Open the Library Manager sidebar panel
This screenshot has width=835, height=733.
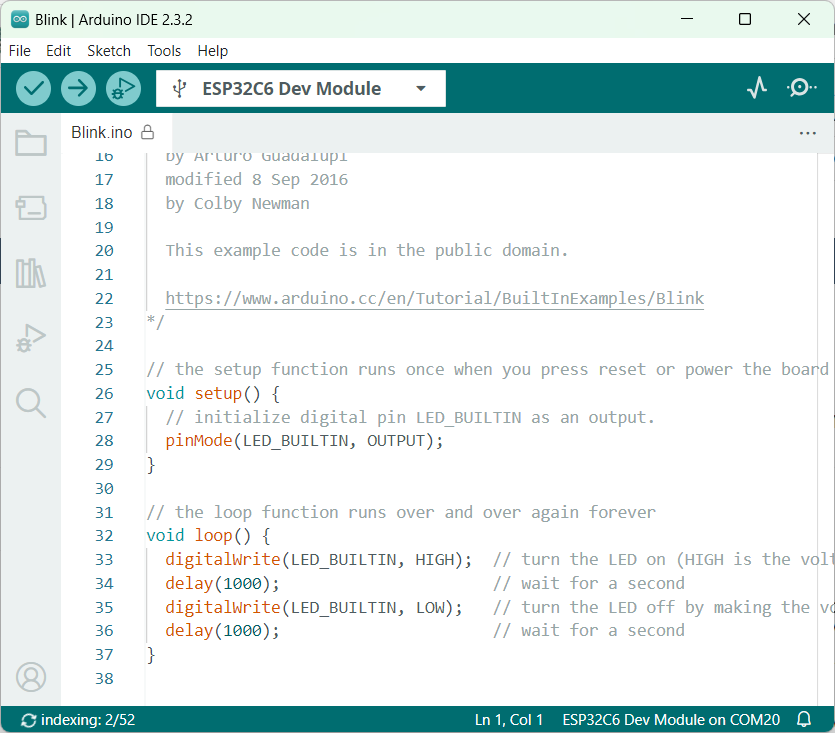pyautogui.click(x=31, y=273)
